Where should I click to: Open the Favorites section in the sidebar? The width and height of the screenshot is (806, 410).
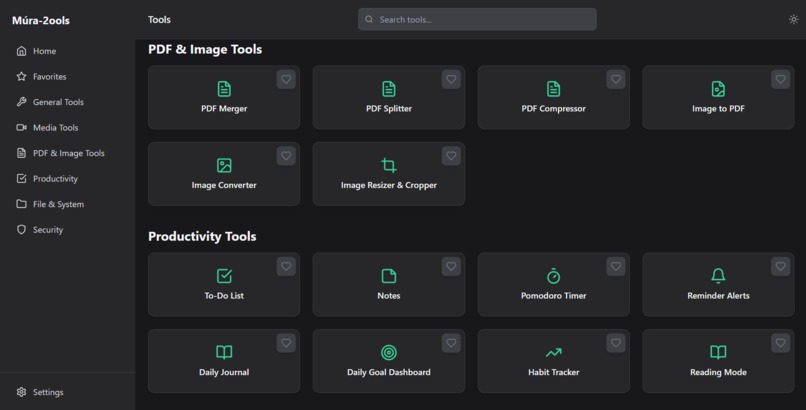tap(67, 77)
